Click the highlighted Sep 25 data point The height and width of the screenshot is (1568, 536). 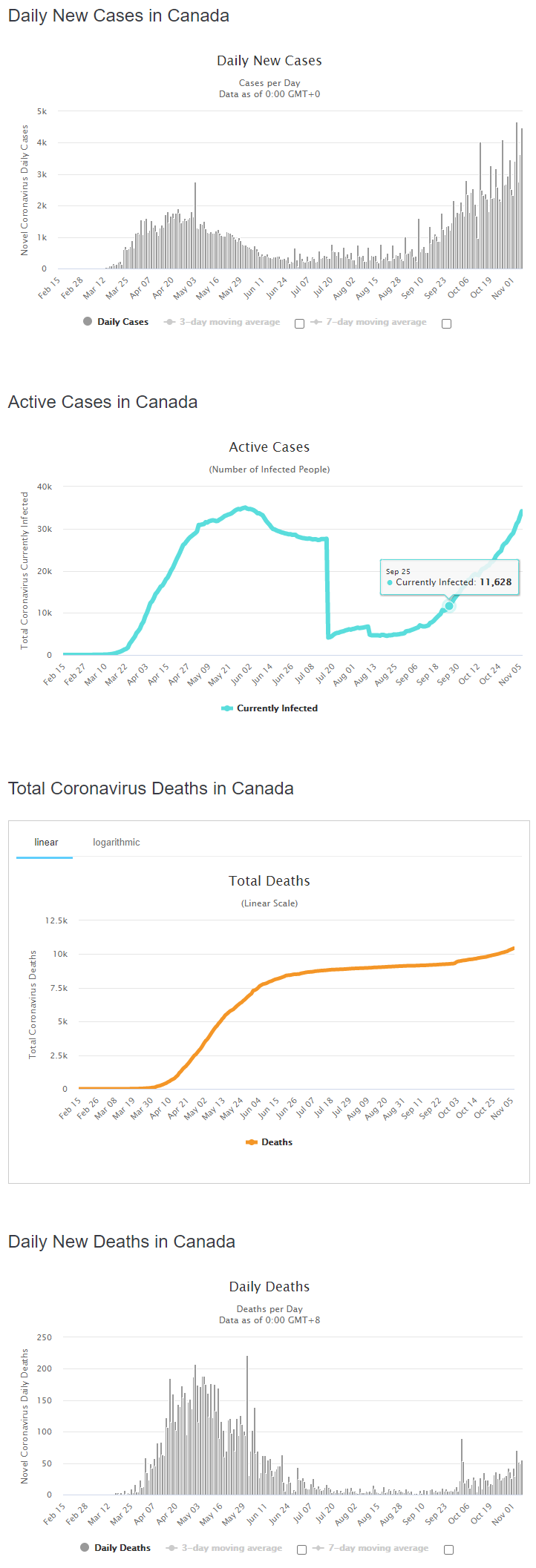pos(449,606)
